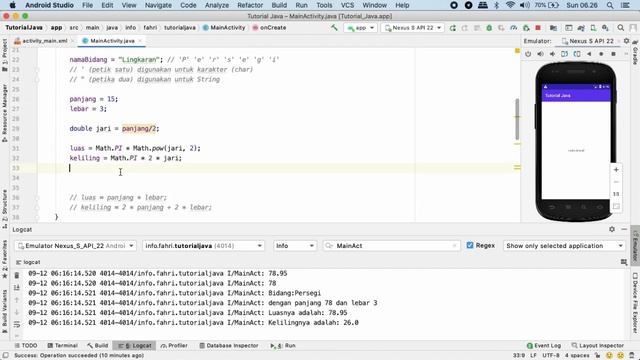This screenshot has width=640, height=360.
Task: Open the TODO tool window
Action: click(x=26, y=345)
